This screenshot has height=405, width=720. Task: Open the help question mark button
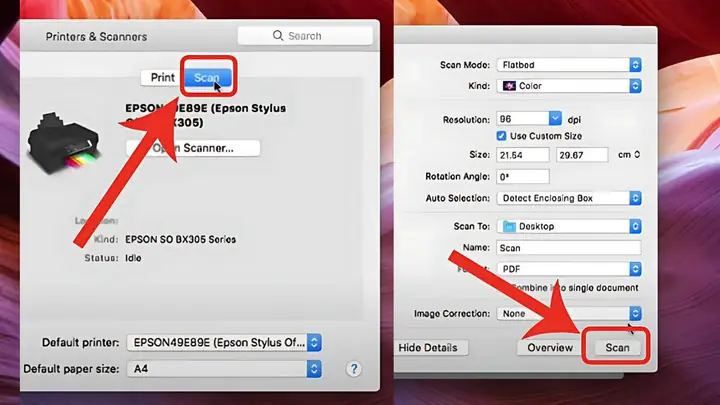point(354,369)
